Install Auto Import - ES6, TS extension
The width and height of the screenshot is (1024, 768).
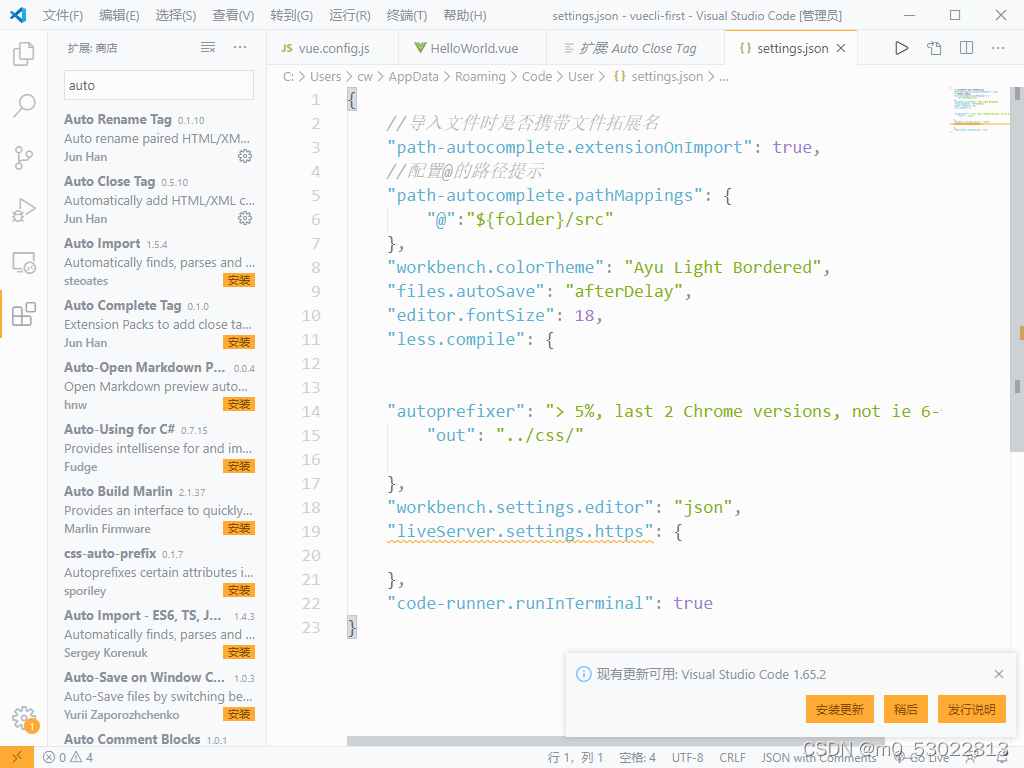[239, 652]
